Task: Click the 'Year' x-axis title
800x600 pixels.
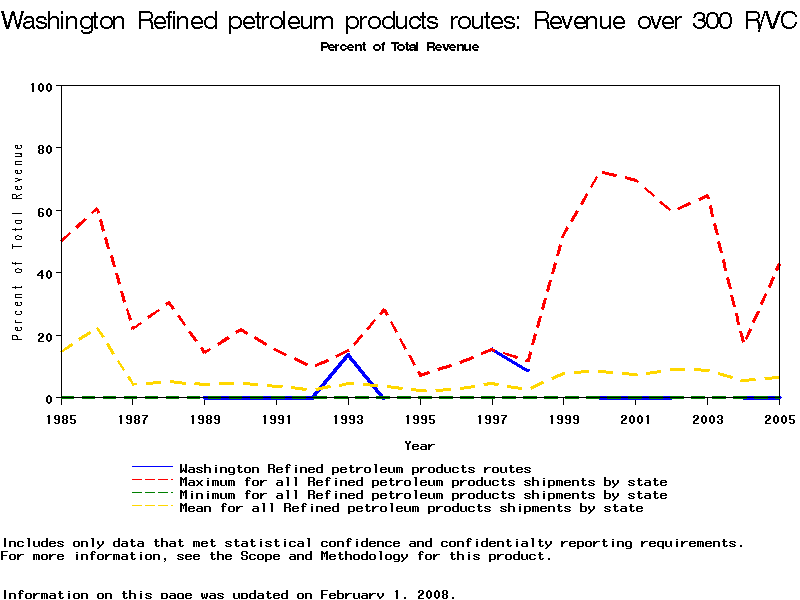Action: pyautogui.click(x=419, y=445)
